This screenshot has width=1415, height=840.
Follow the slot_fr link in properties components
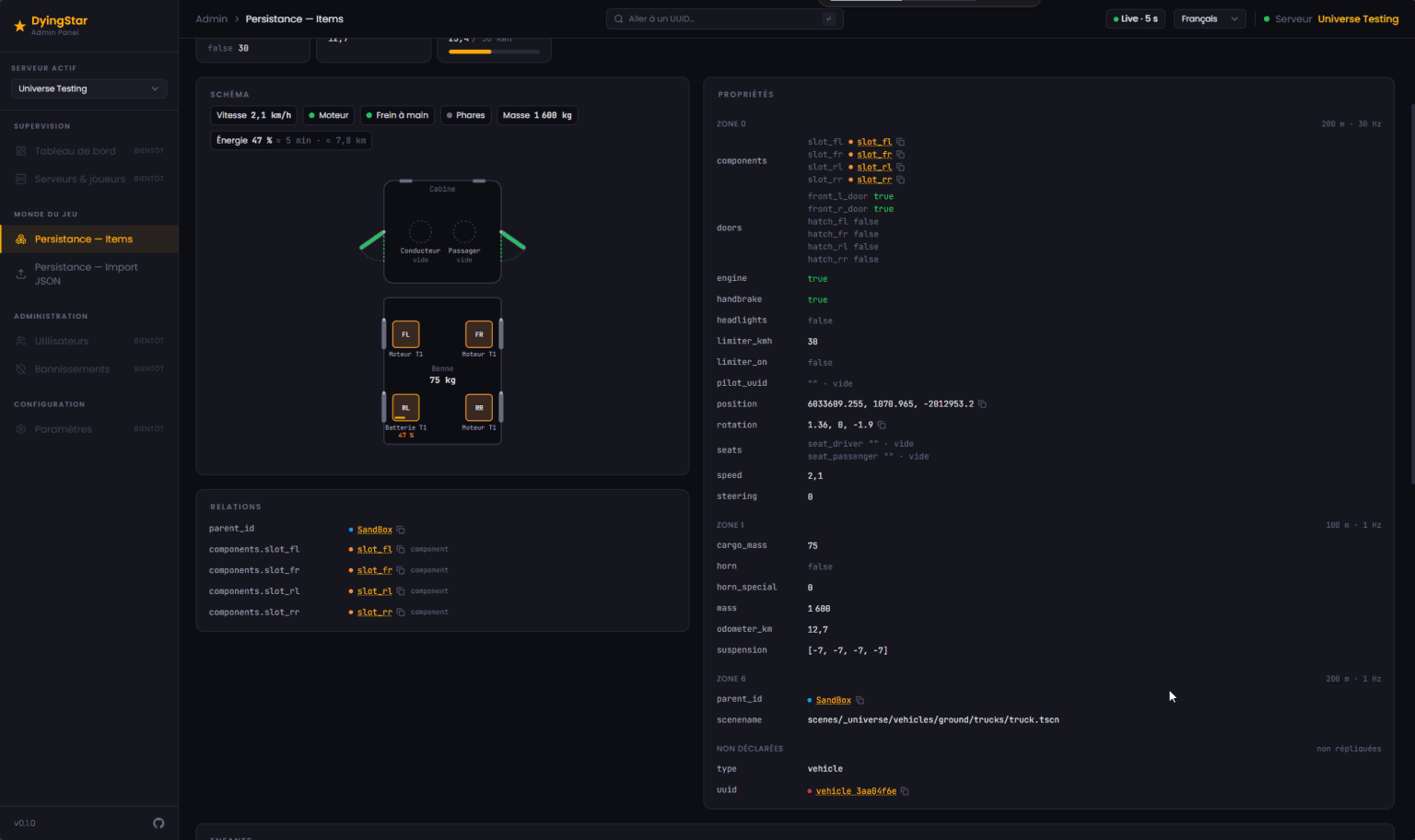pos(874,155)
